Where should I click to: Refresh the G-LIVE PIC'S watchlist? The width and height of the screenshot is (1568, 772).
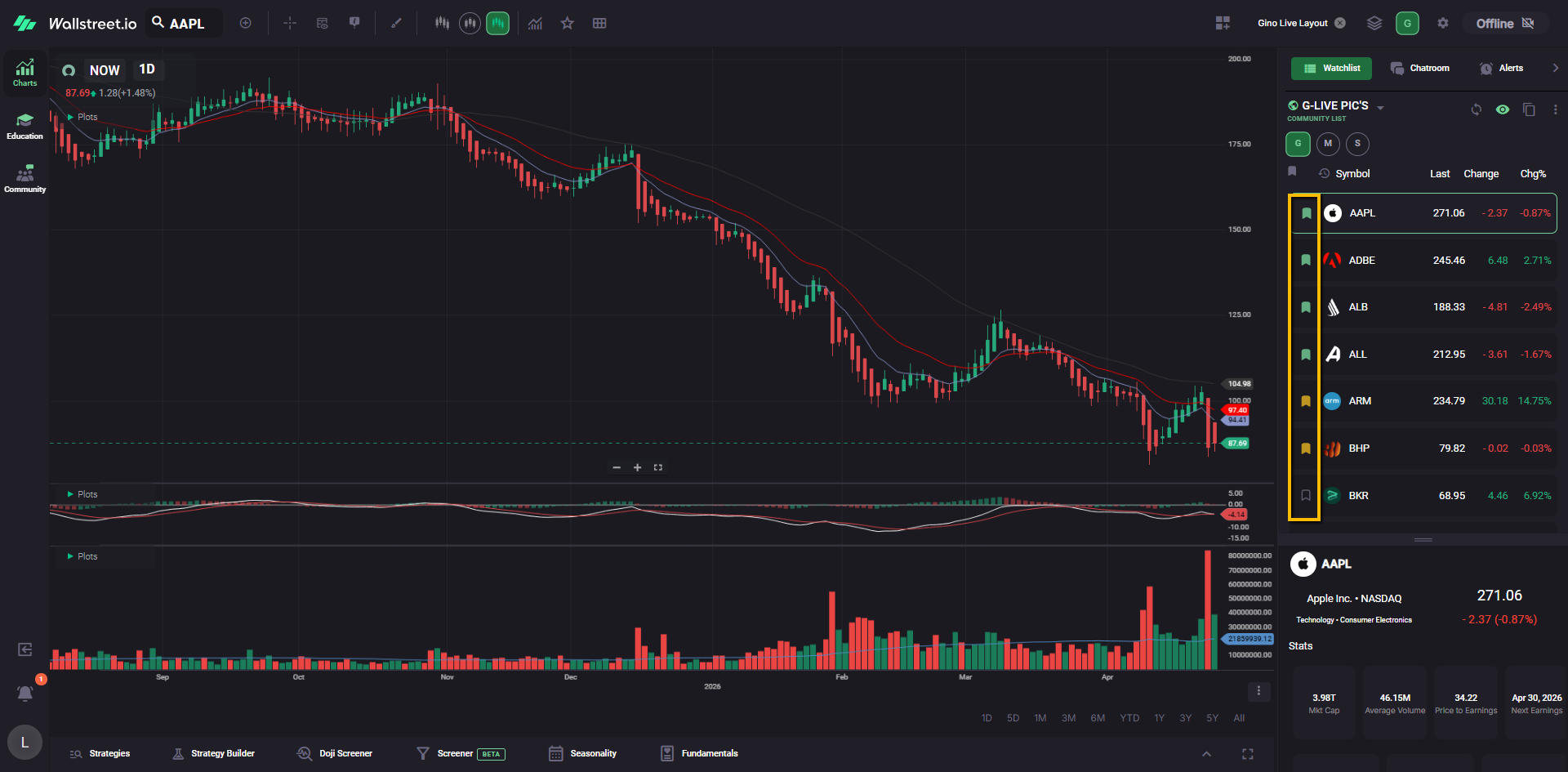[x=1476, y=109]
